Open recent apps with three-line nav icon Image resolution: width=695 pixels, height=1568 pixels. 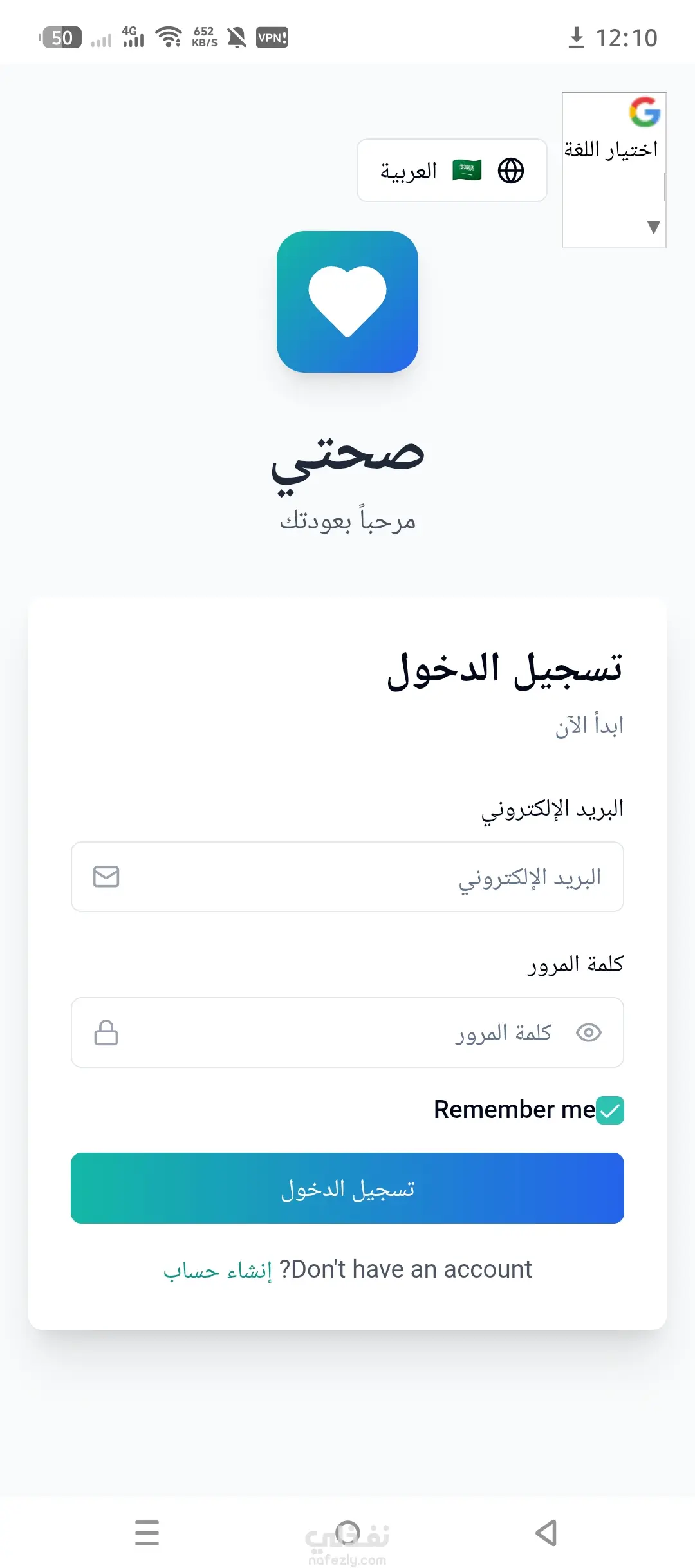pyautogui.click(x=147, y=1533)
